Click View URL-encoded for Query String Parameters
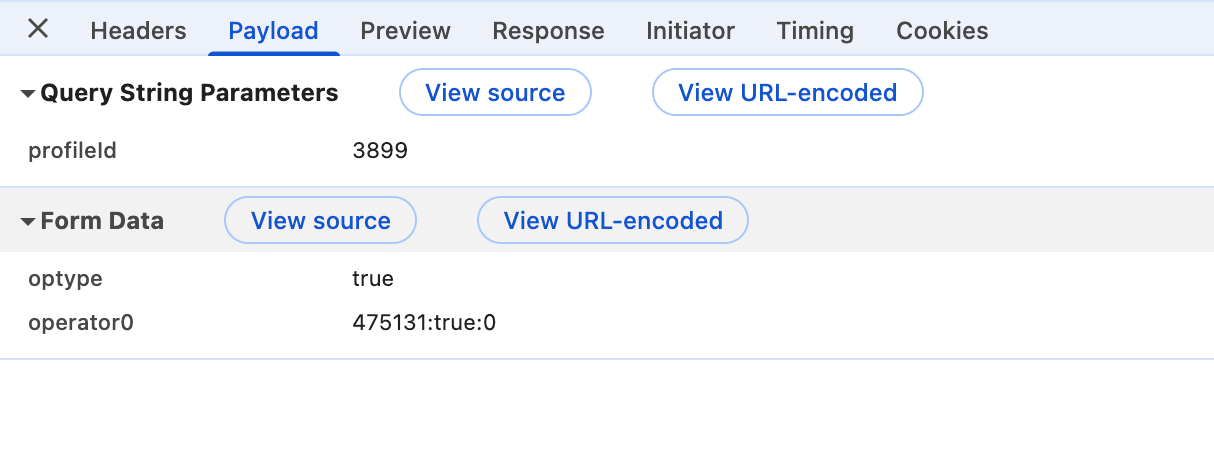This screenshot has height=458, width=1214. (787, 93)
